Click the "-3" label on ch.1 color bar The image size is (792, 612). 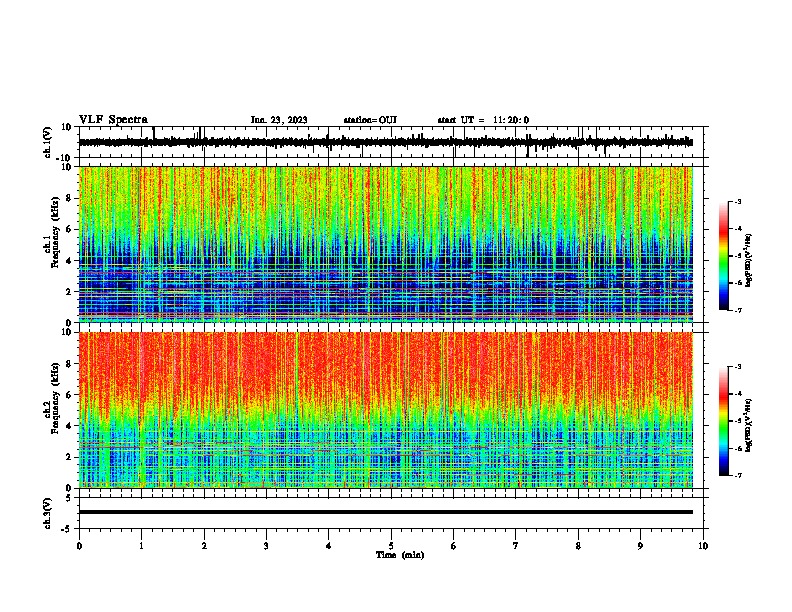(x=737, y=201)
